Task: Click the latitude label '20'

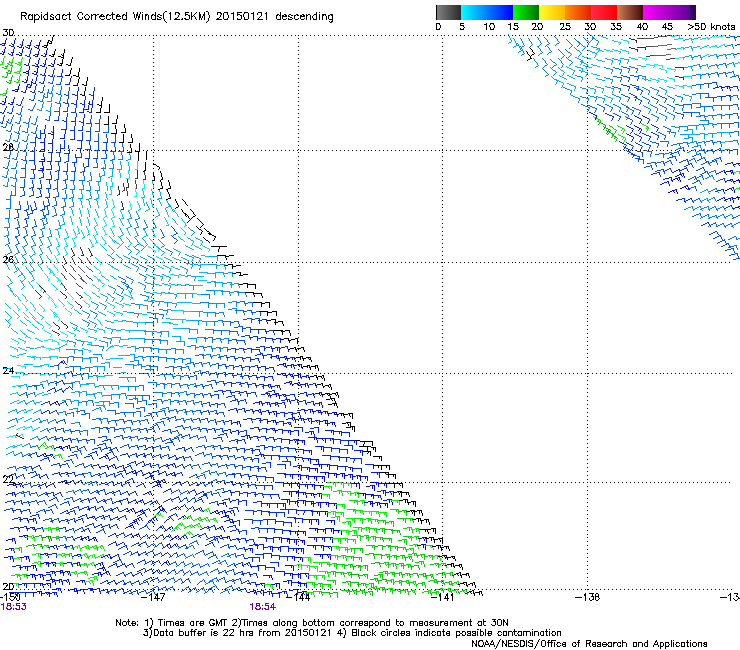Action: click(8, 586)
